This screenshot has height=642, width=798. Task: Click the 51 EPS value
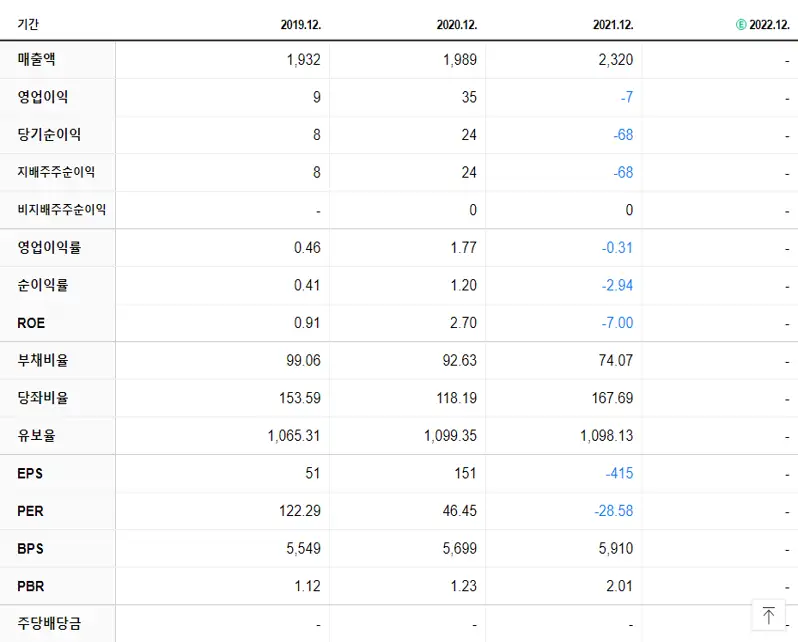[x=313, y=474]
